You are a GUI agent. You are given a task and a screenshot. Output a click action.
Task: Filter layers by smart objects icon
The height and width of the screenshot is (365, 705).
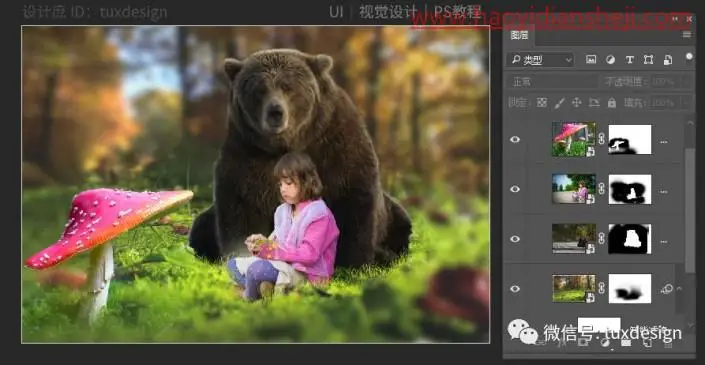pos(668,59)
